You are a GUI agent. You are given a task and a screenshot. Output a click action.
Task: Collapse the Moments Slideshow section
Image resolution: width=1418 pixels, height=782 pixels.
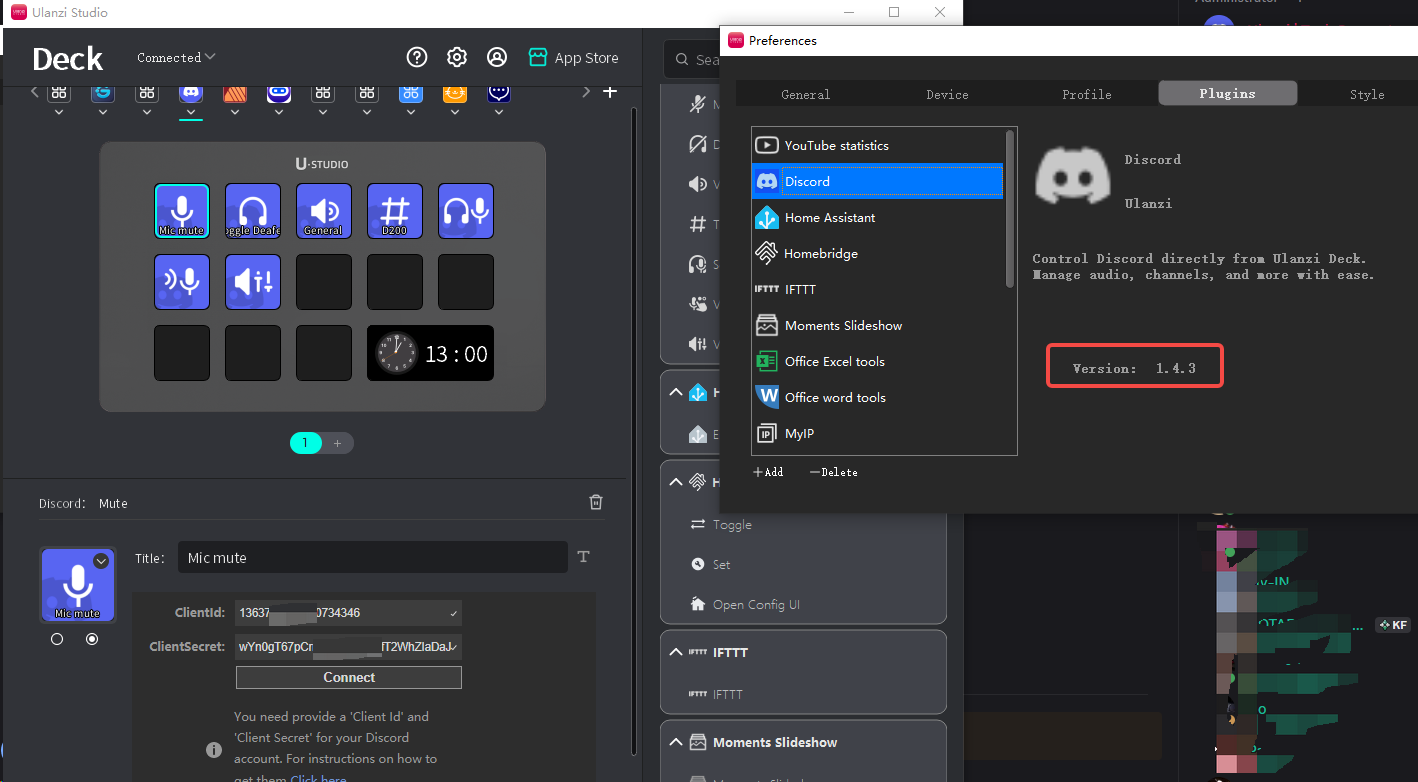tap(675, 742)
